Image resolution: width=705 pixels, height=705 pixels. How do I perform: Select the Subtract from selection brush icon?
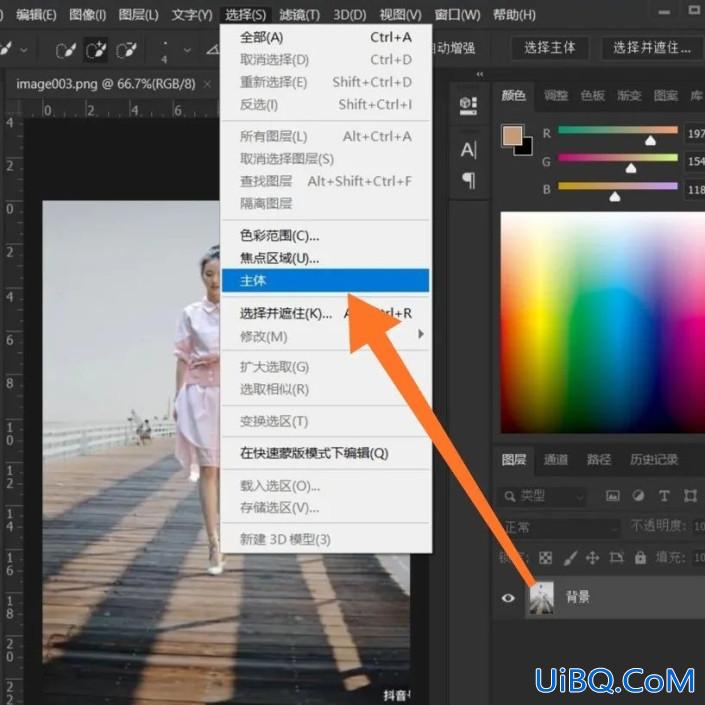click(x=126, y=49)
